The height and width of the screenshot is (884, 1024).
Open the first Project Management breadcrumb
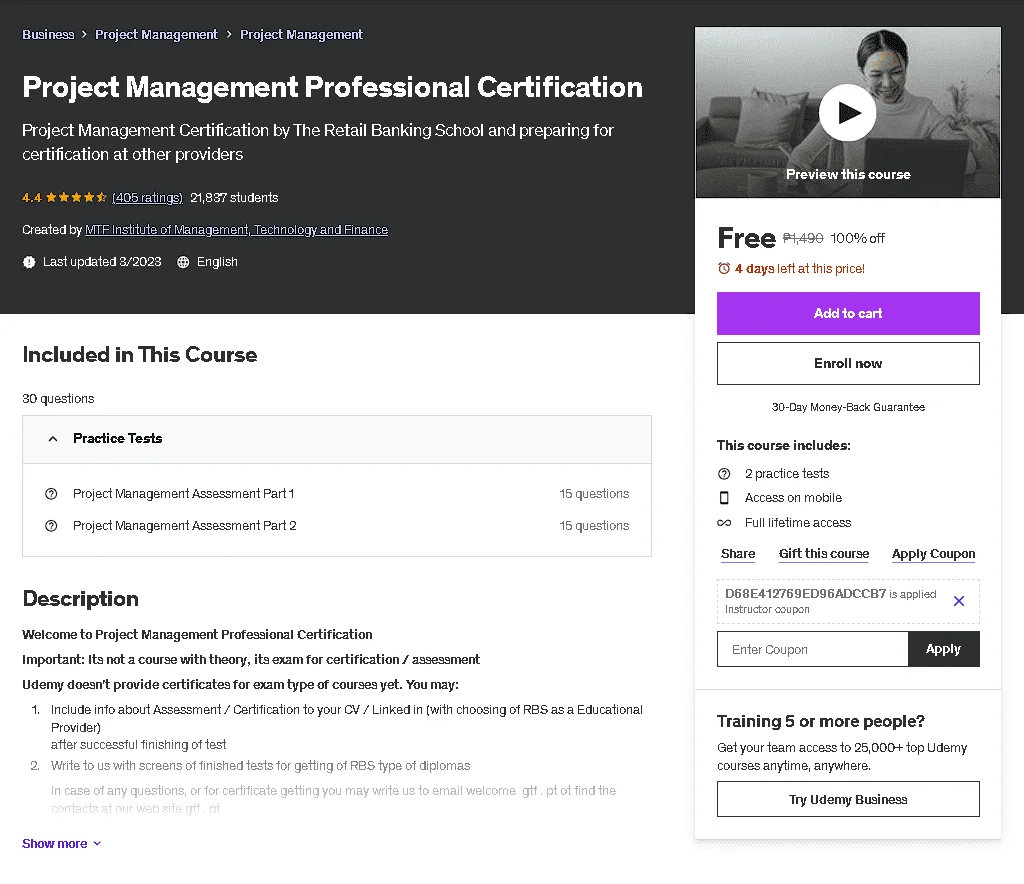click(x=156, y=35)
